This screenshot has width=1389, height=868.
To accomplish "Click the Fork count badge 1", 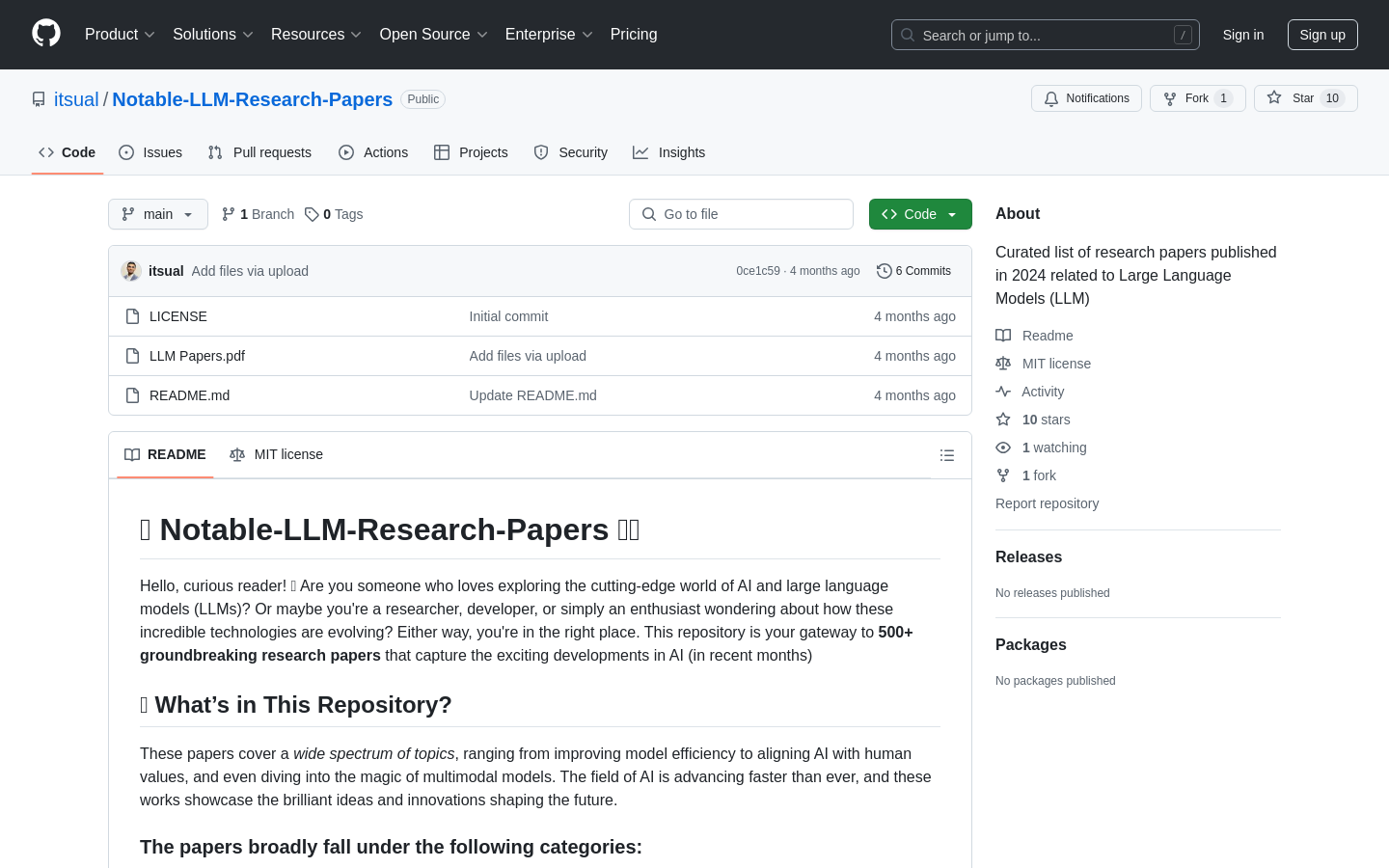I will click(x=1224, y=98).
